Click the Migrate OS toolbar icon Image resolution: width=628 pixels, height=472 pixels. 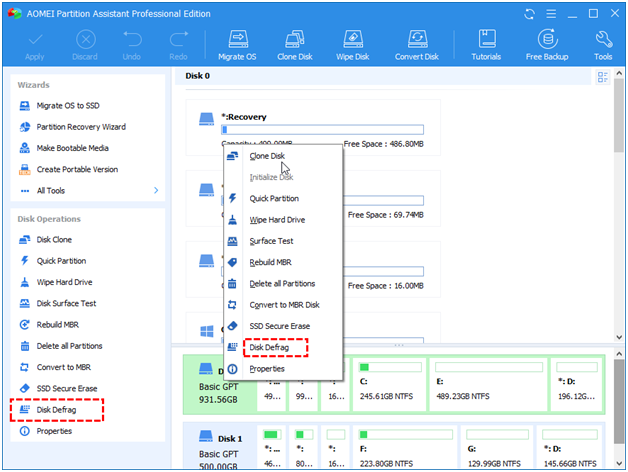pos(237,45)
